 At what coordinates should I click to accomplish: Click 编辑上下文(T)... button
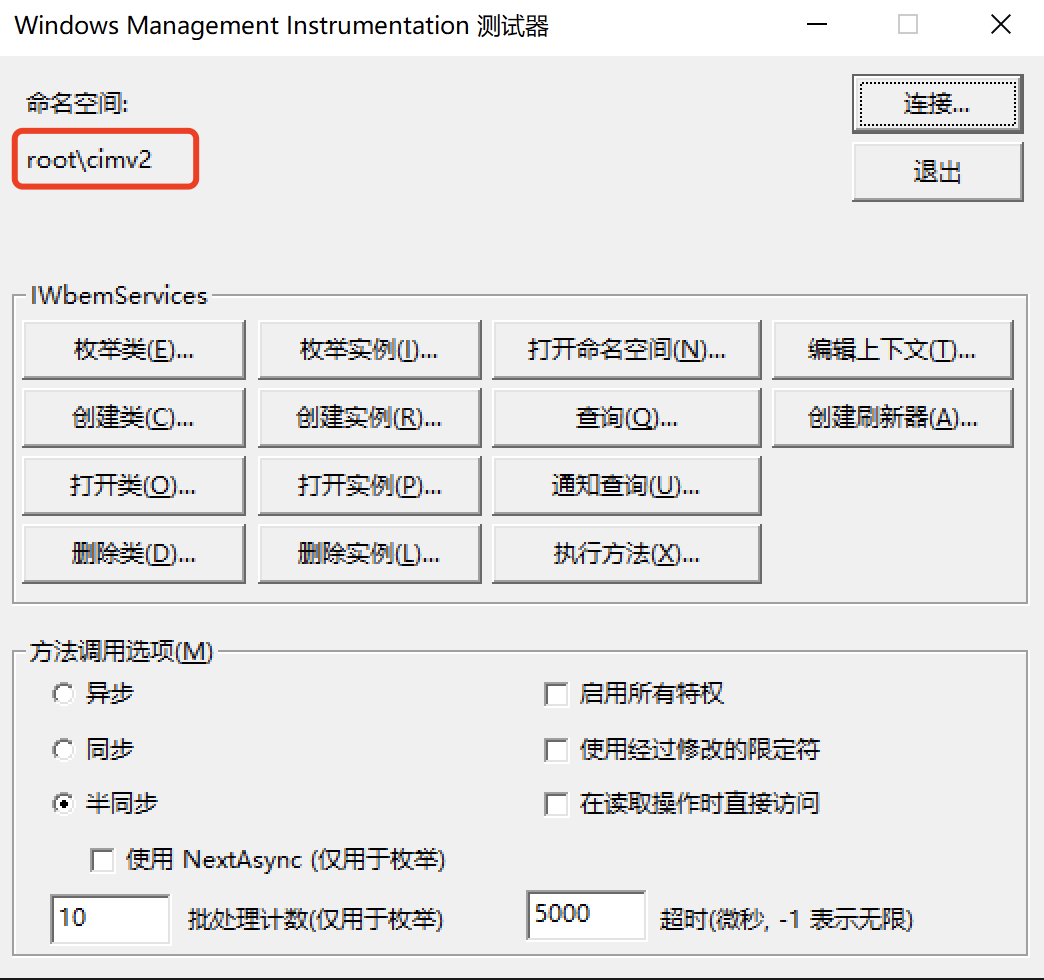coord(893,350)
